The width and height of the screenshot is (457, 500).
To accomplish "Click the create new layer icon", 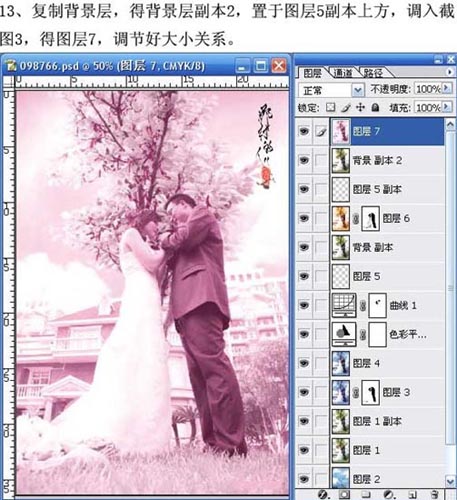I will coord(412,494).
